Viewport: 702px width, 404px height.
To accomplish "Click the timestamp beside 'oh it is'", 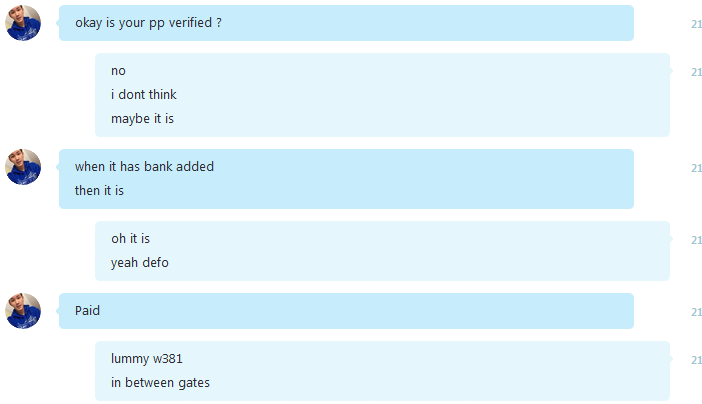I will pos(696,240).
